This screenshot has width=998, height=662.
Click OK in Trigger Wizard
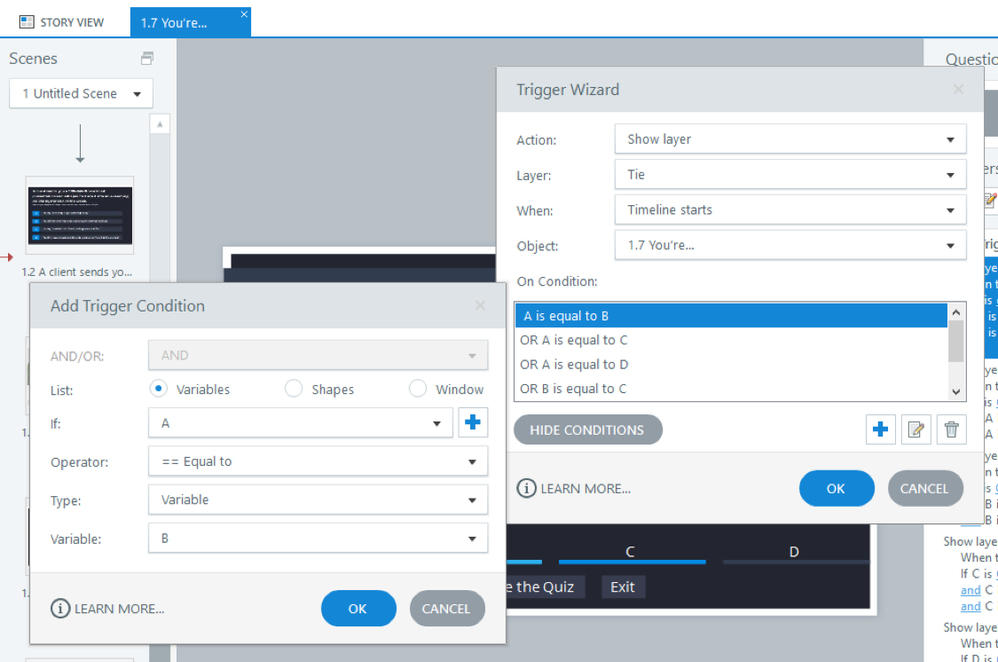(836, 488)
